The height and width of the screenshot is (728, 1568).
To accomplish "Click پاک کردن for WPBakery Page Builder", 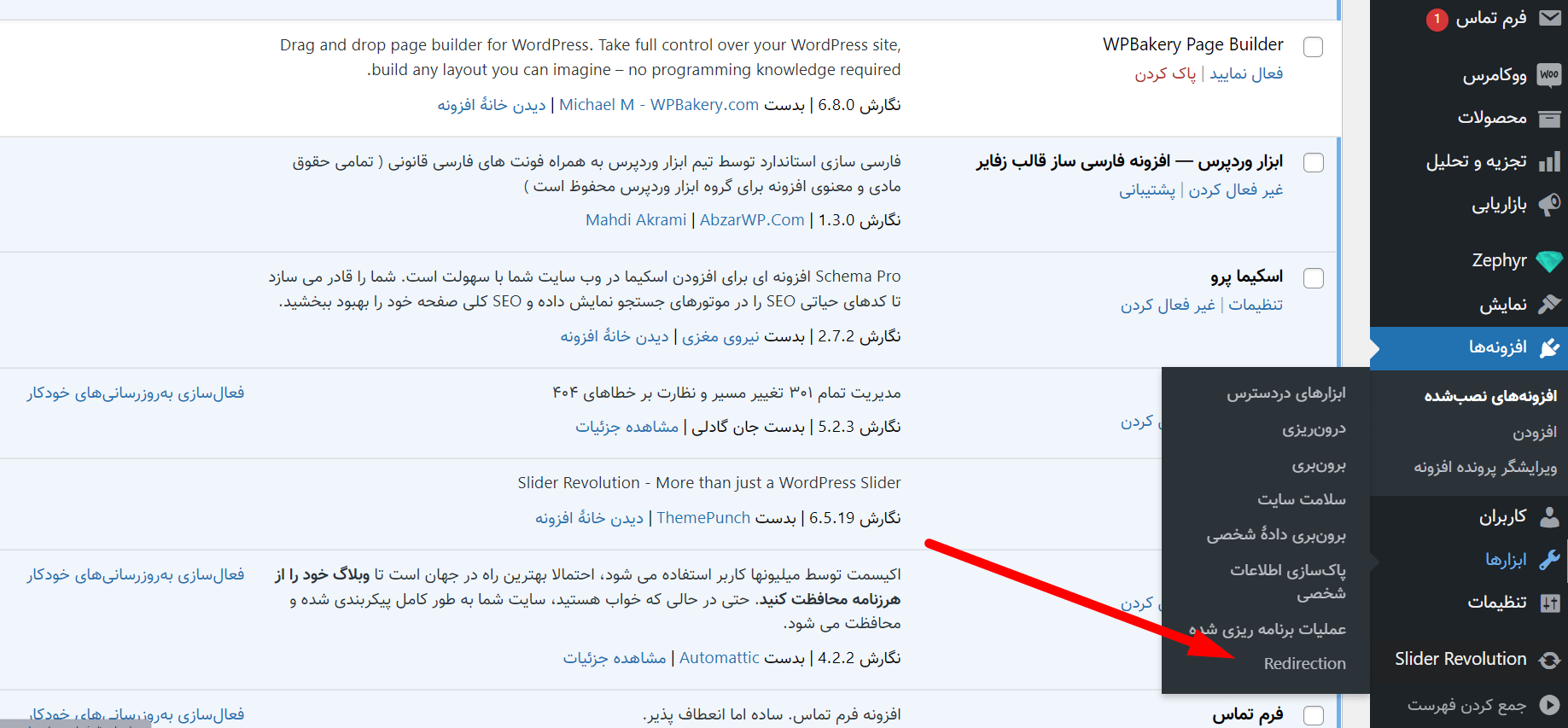I will pos(1165,74).
